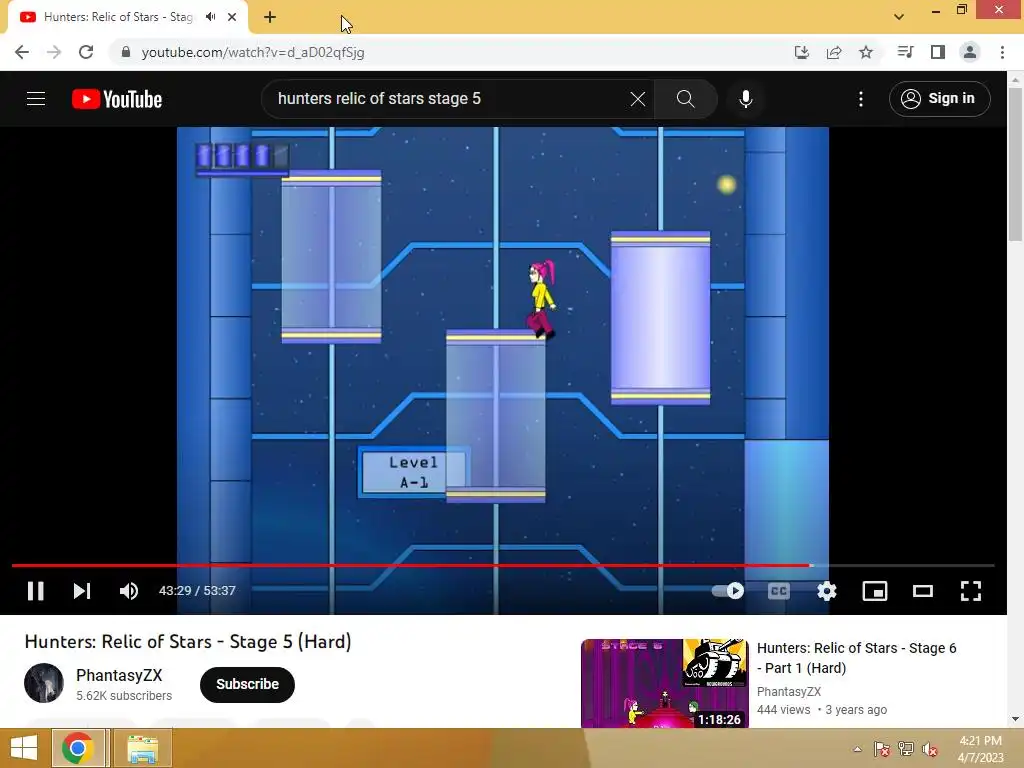
Task: Open Chrome profile avatar
Action: (970, 52)
